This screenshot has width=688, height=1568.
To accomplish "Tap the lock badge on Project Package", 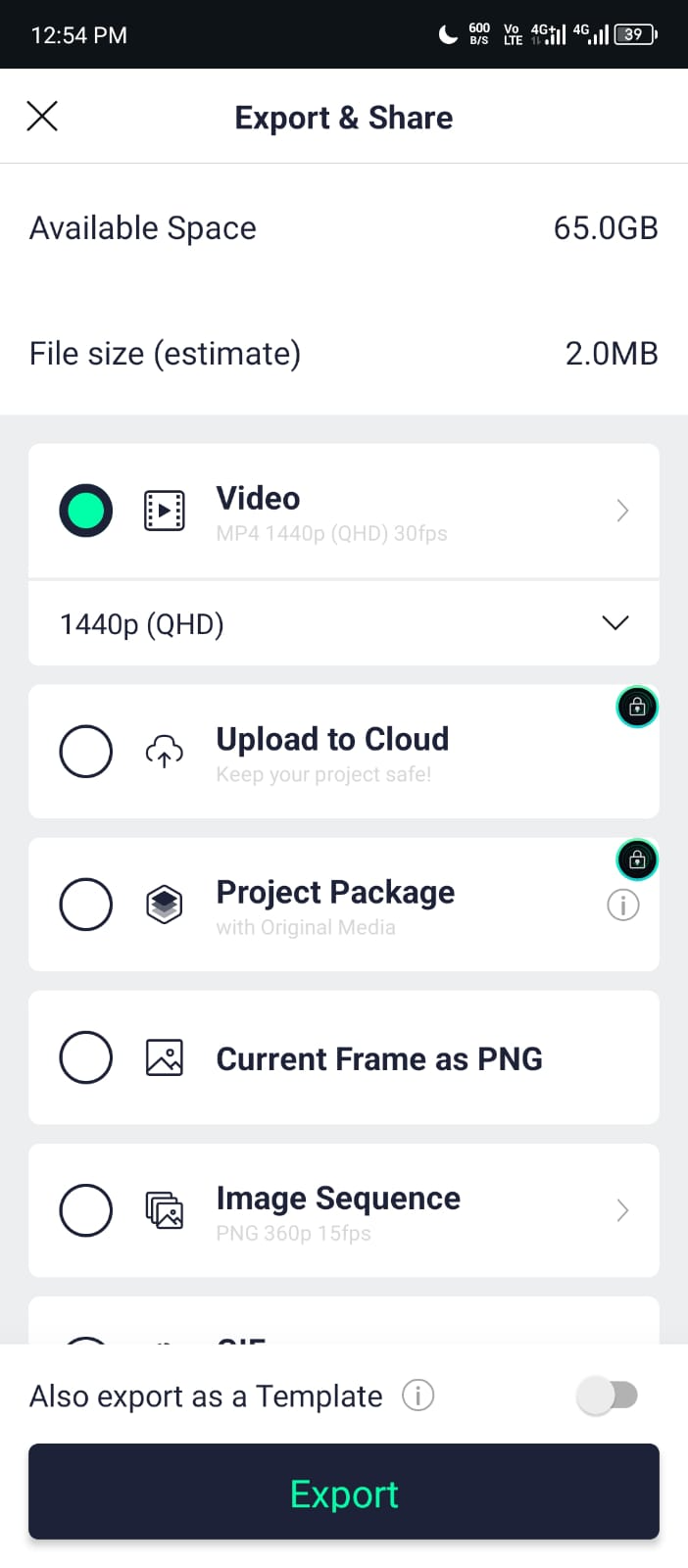I will [637, 859].
